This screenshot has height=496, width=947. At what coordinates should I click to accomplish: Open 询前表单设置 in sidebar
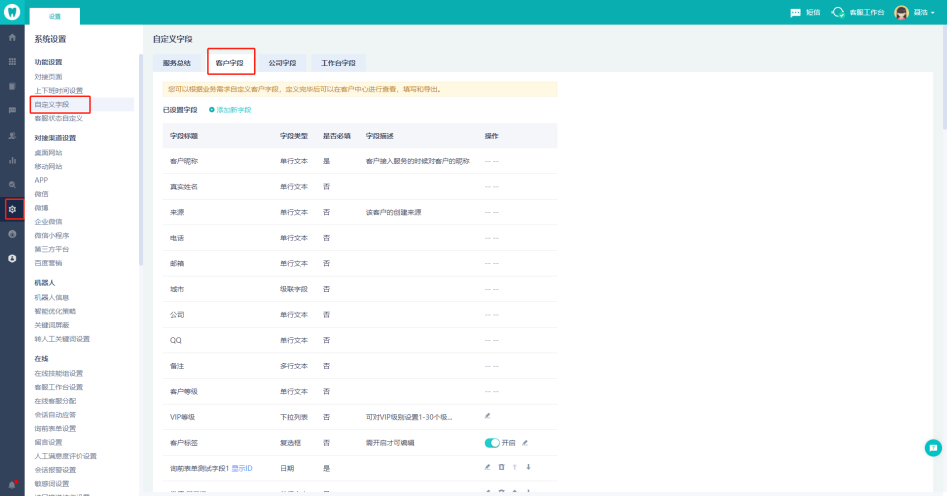coord(55,428)
